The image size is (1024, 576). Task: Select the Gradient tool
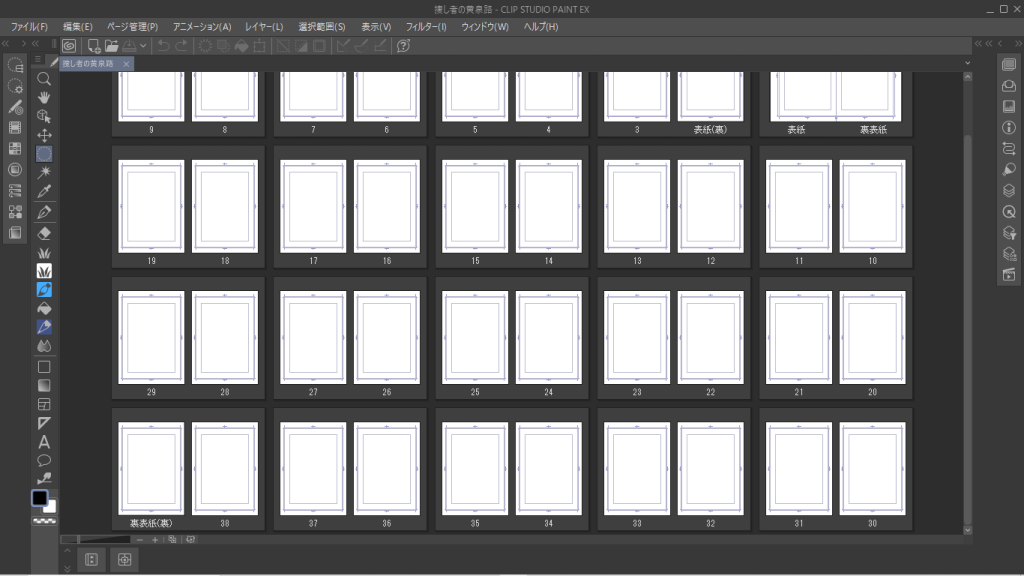pyautogui.click(x=44, y=385)
